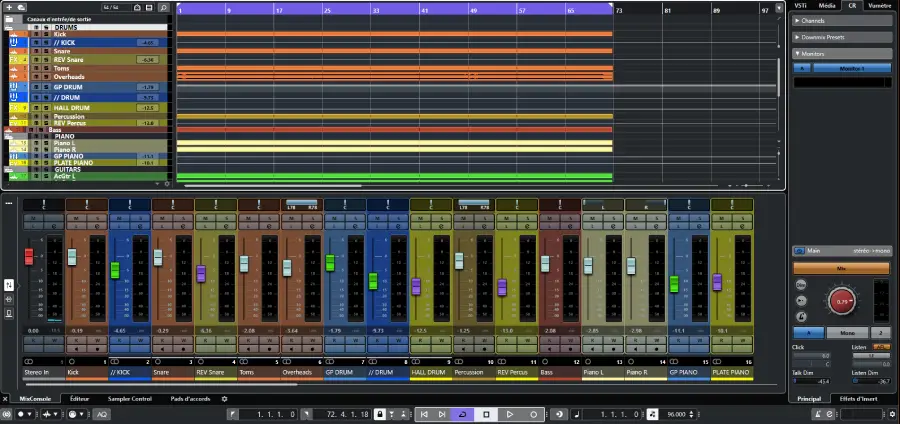Open the transport bar setup gear icon

[x=891, y=414]
